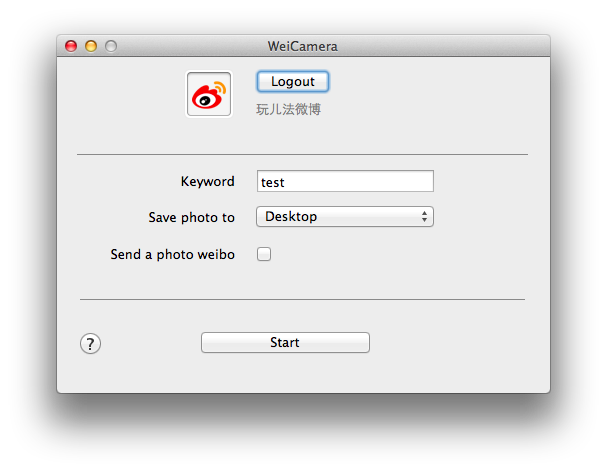The height and width of the screenshot is (472, 607).
Task: Open help with the question mark button
Action: click(x=91, y=343)
